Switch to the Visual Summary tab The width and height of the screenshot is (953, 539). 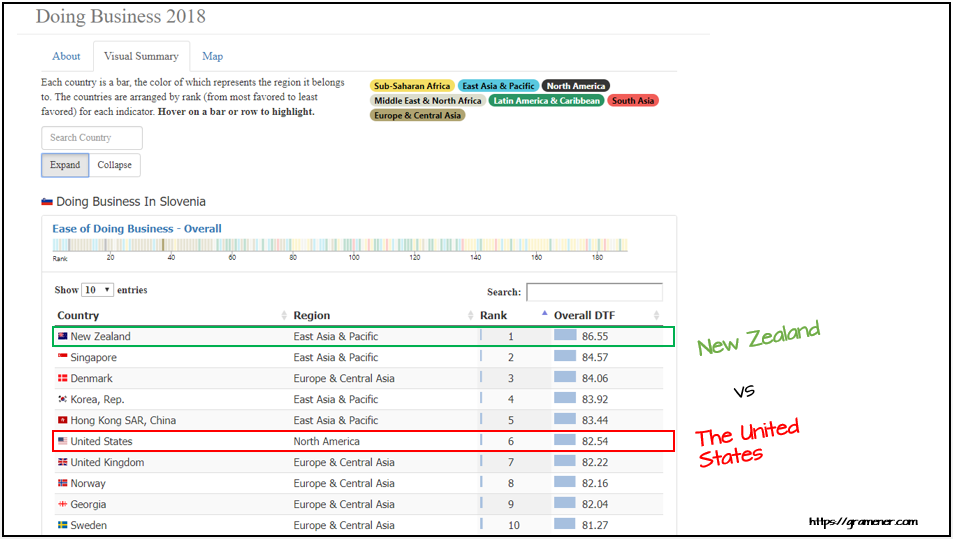(x=141, y=56)
